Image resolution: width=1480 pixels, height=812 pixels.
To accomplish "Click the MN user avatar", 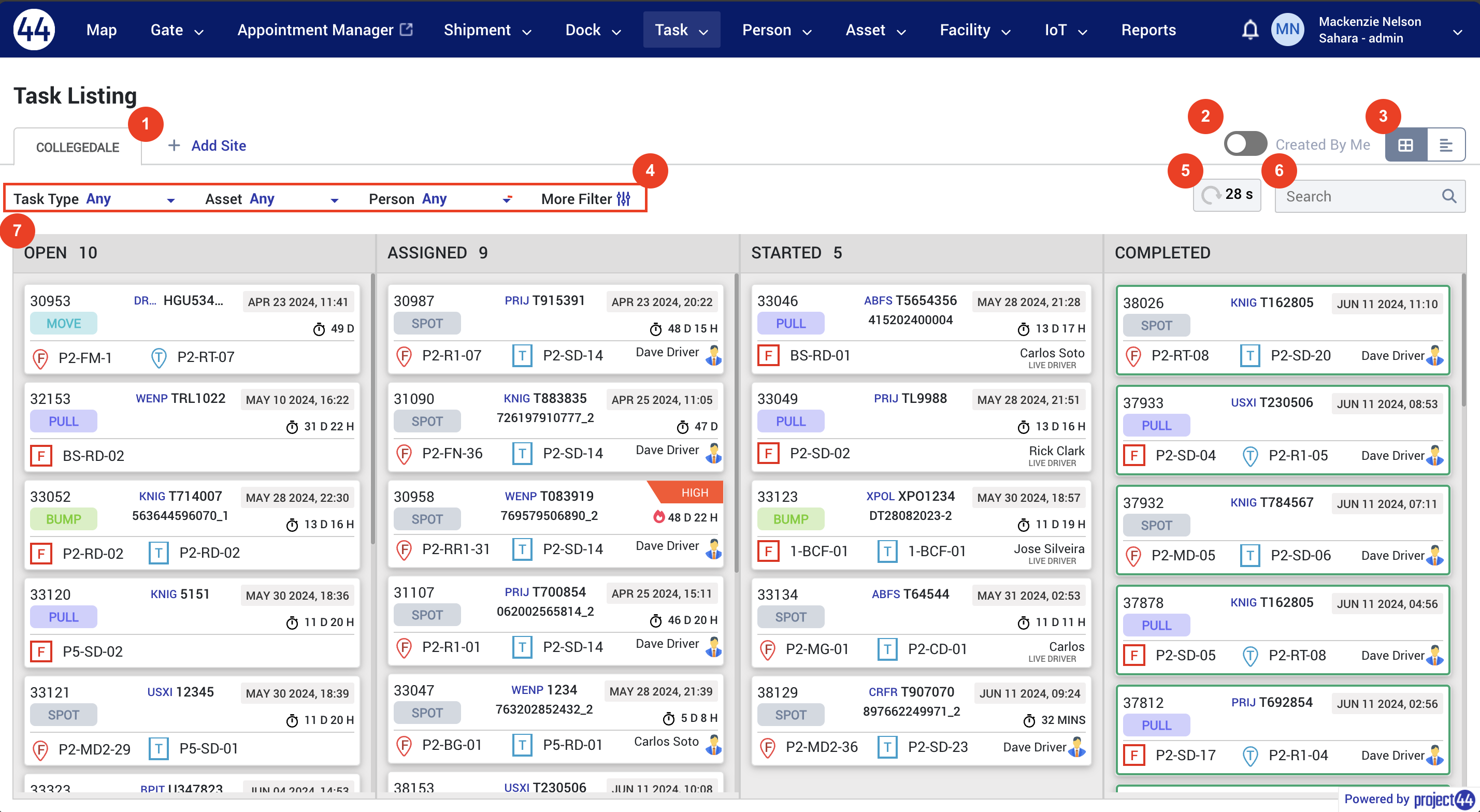I will point(1287,30).
